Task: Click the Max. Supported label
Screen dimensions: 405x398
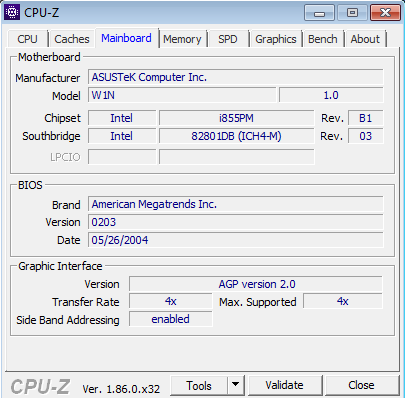Action: coord(258,302)
